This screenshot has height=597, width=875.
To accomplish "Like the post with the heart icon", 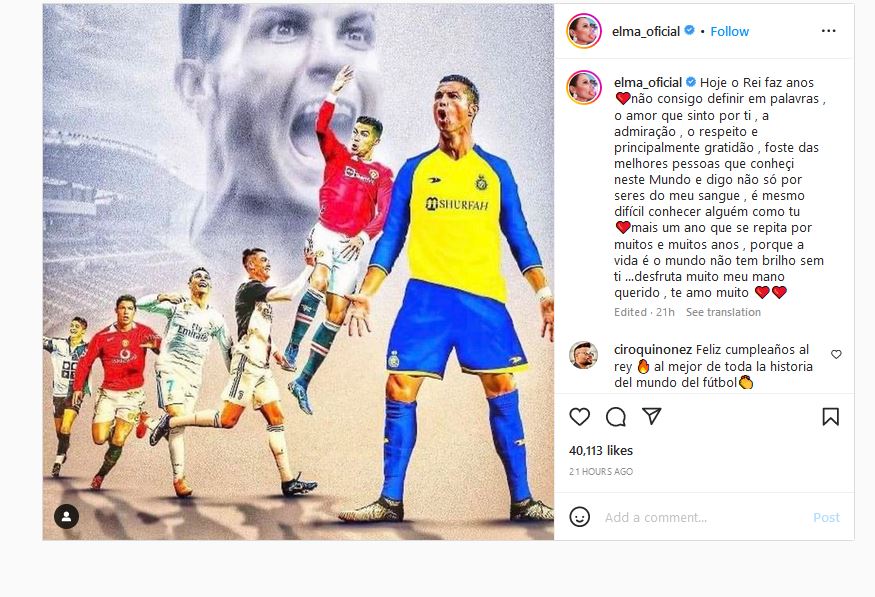I will click(x=579, y=417).
